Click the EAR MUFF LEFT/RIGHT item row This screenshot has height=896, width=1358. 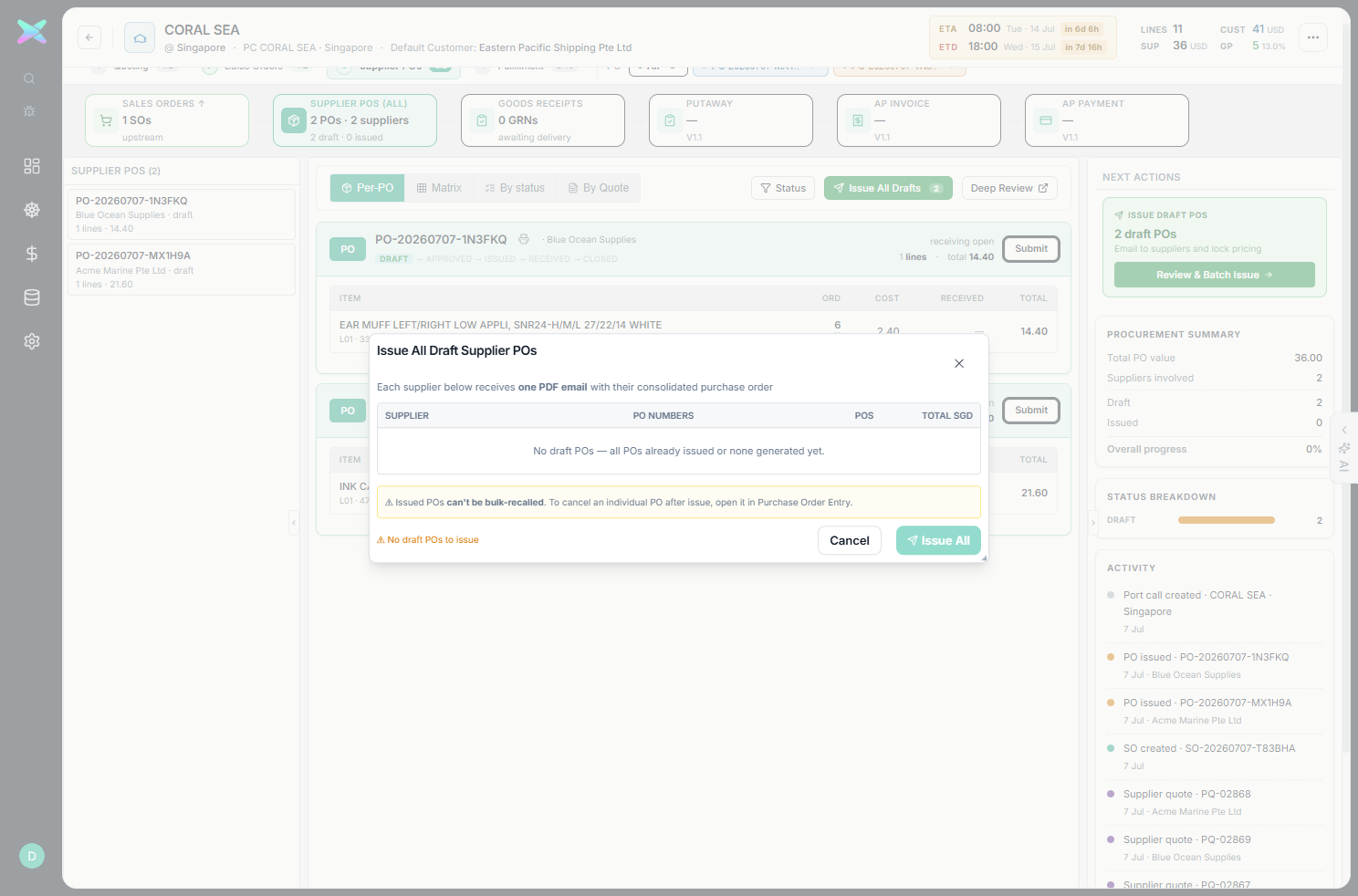[x=694, y=331]
